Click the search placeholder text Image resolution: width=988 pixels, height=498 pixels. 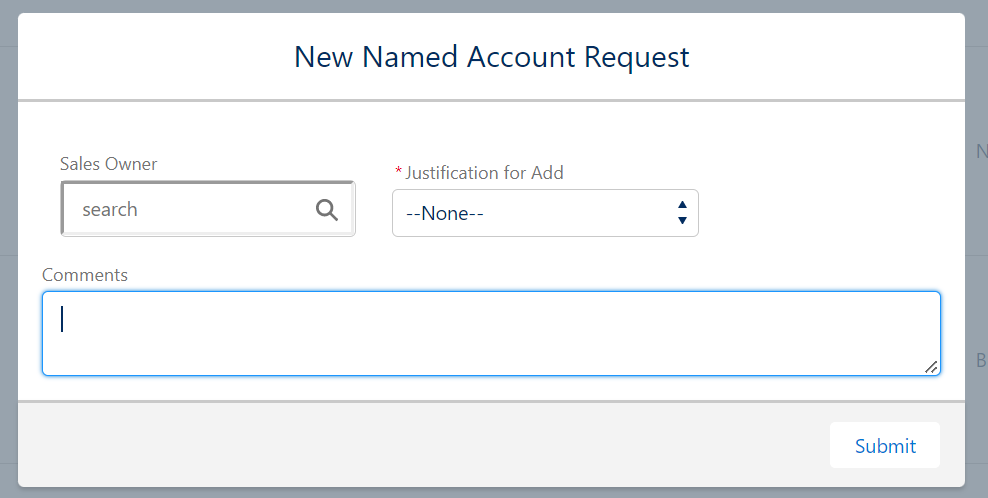(x=110, y=209)
